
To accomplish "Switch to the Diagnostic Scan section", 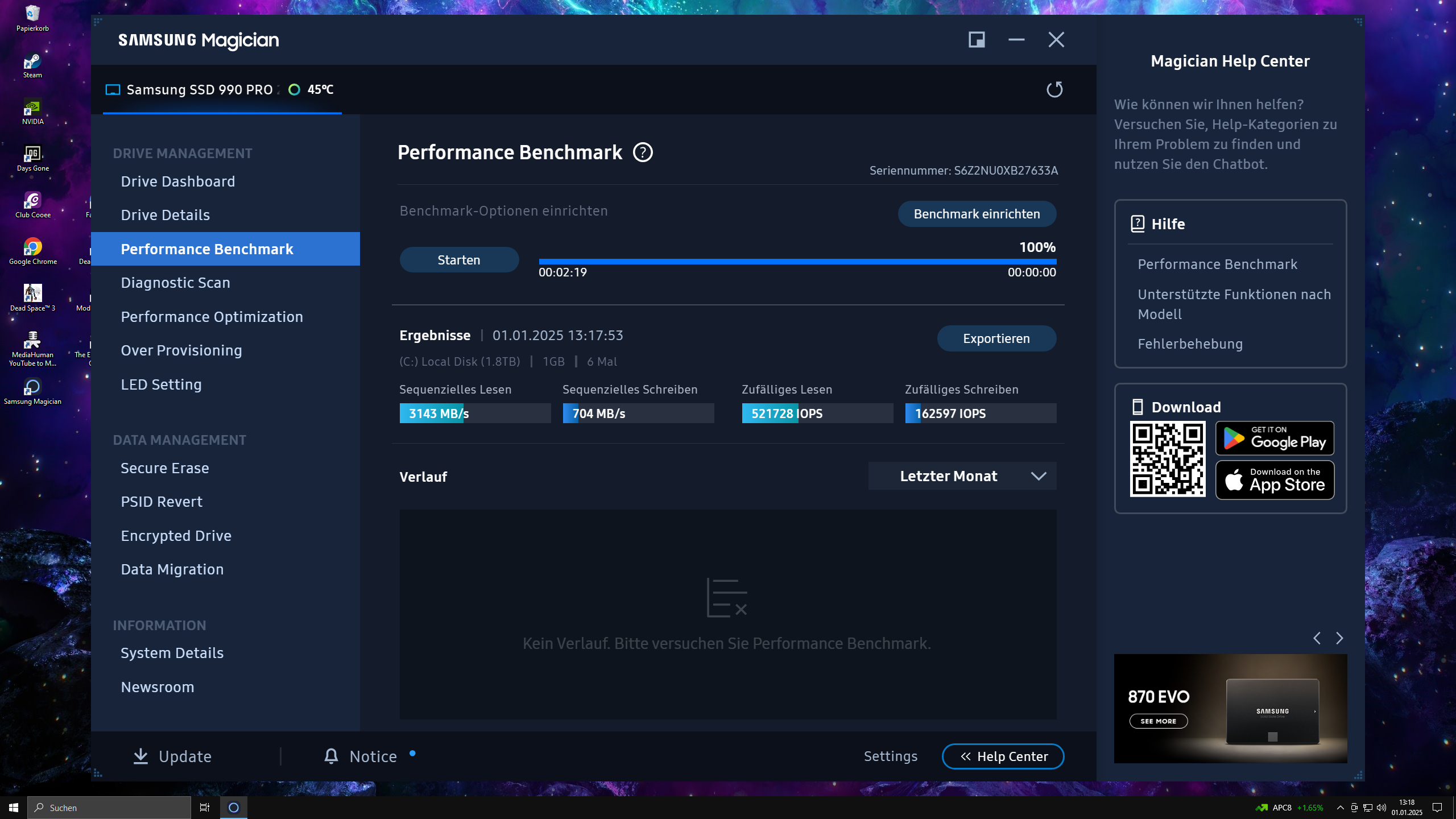I will [175, 282].
